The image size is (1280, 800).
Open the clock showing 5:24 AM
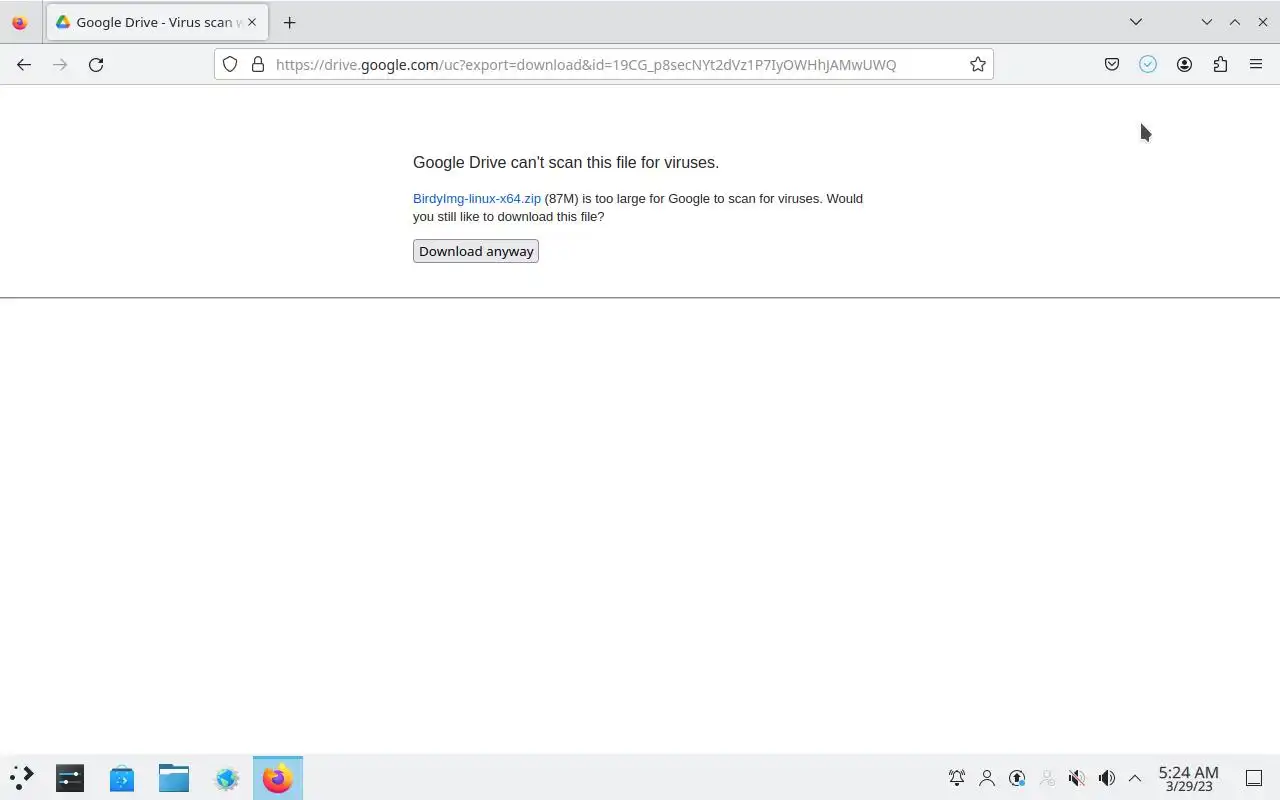(1188, 778)
